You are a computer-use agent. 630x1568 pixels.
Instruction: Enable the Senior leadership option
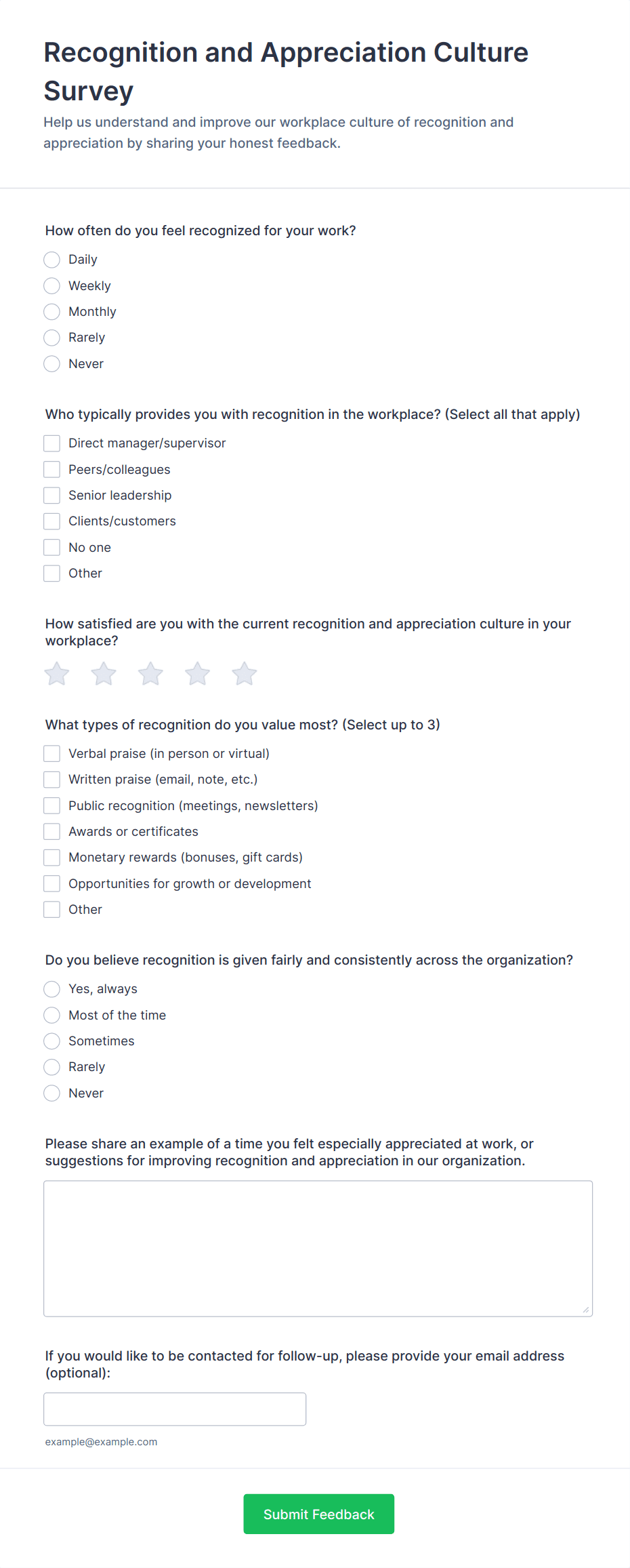51,495
